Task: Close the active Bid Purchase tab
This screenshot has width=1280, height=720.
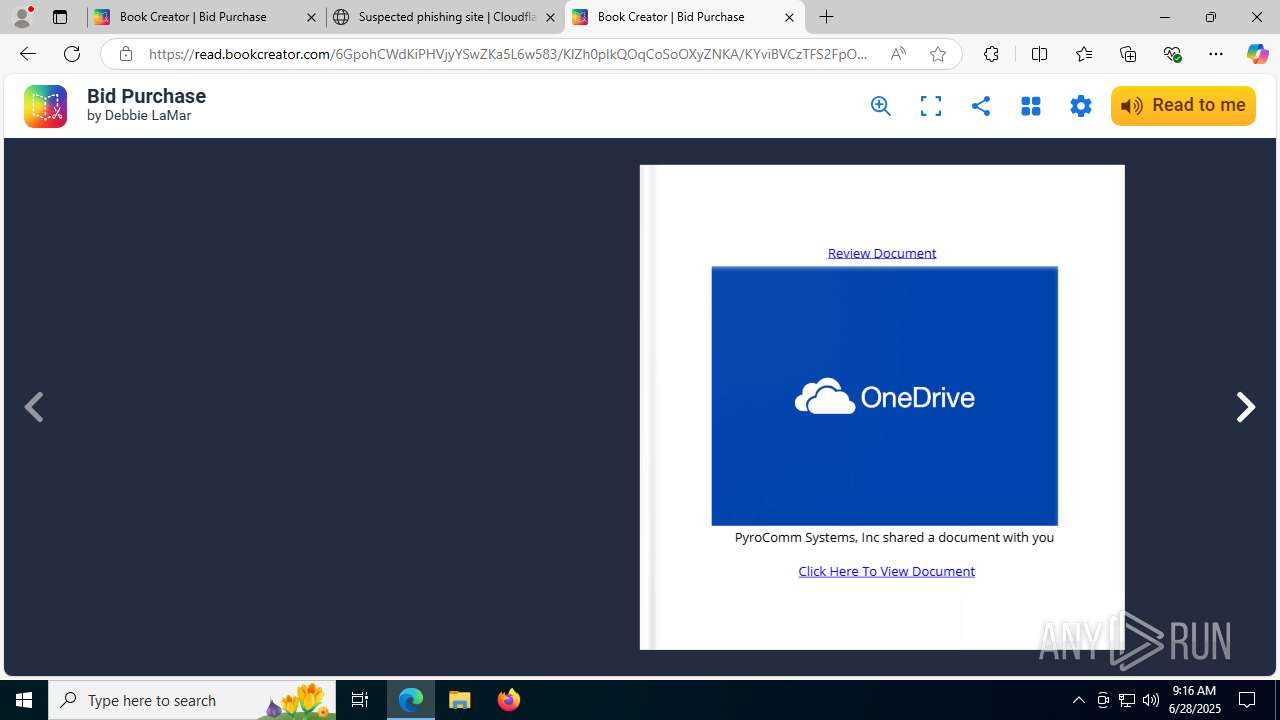Action: click(x=789, y=17)
